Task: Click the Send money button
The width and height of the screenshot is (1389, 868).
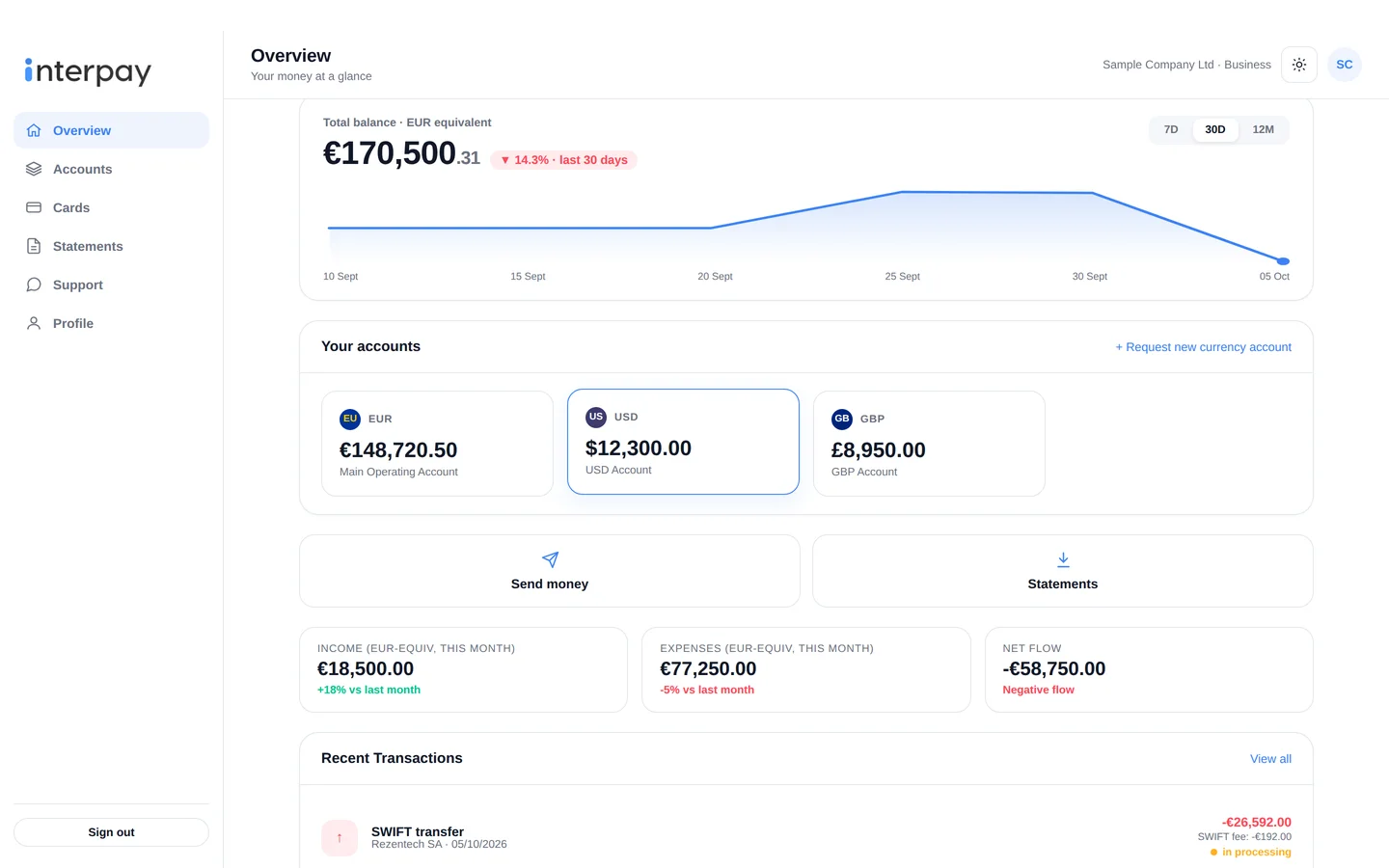Action: (550, 571)
